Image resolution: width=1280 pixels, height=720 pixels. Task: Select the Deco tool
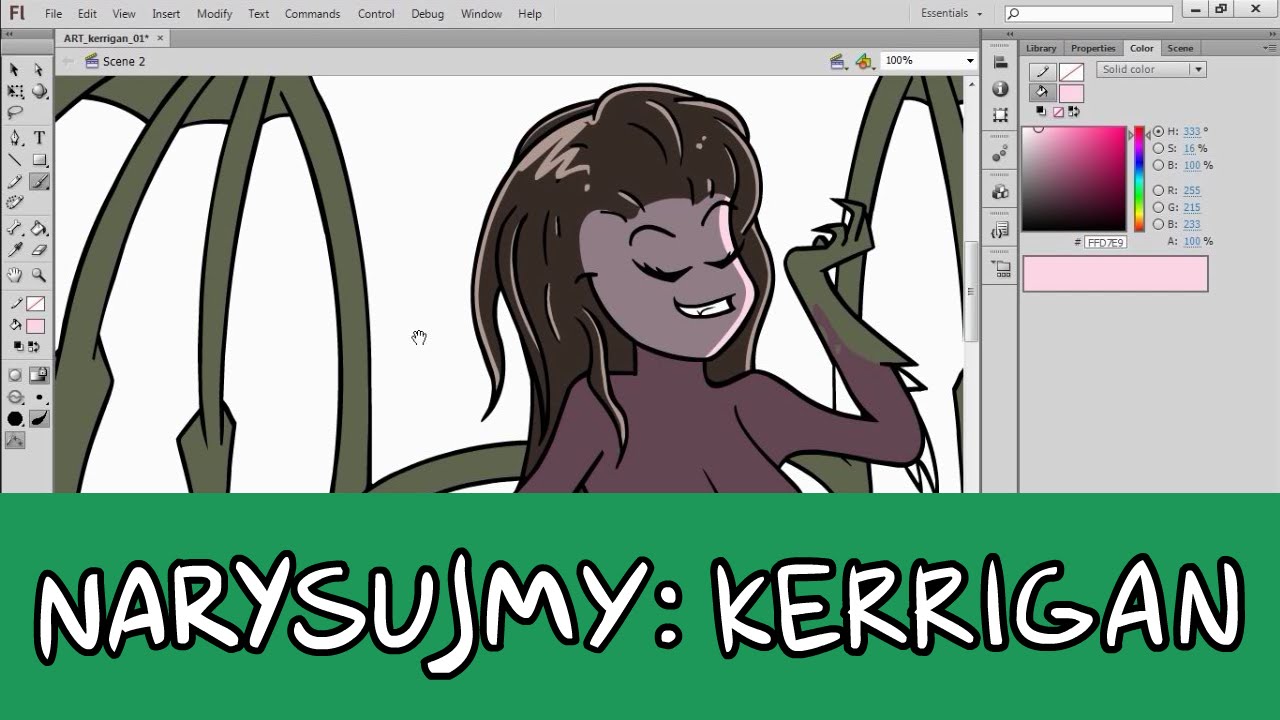point(14,204)
